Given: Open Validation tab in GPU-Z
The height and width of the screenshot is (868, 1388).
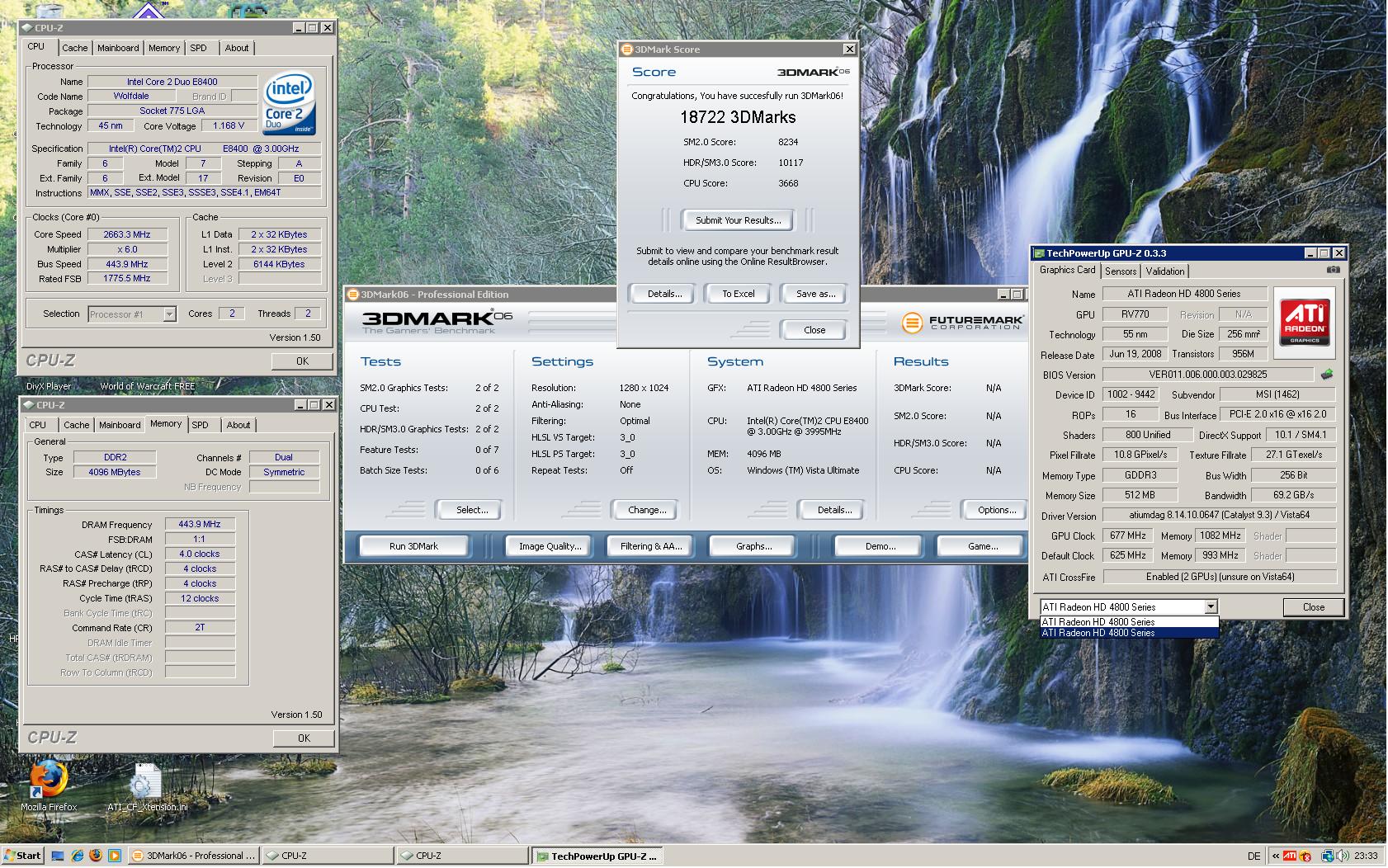Looking at the screenshot, I should pyautogui.click(x=1165, y=271).
